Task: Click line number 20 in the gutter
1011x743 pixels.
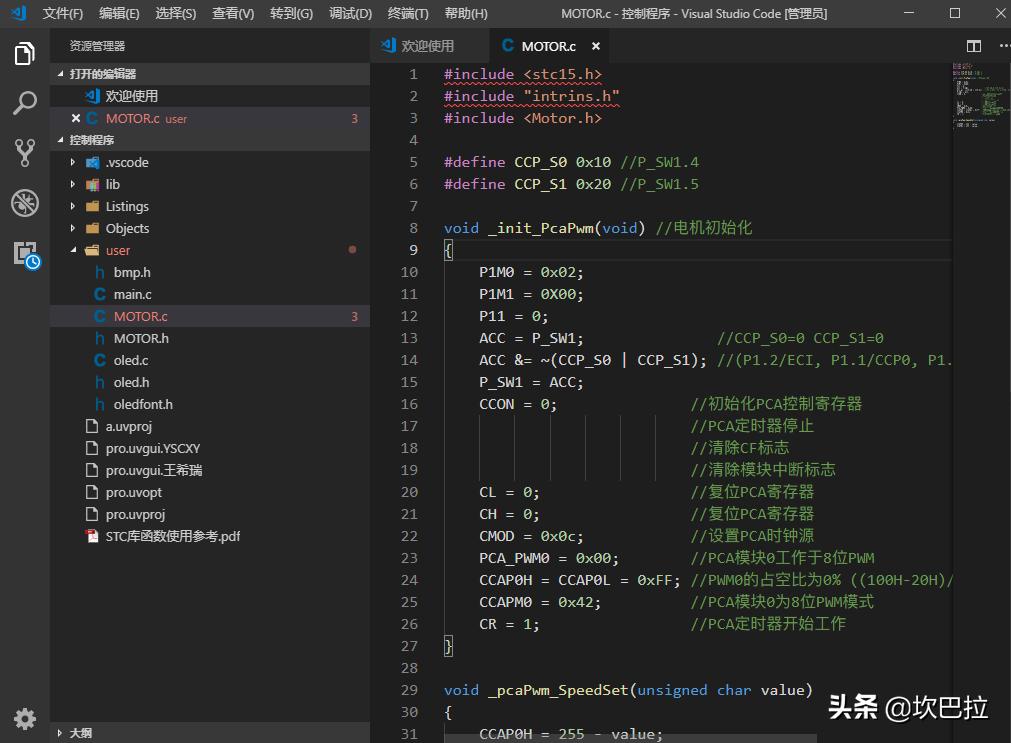Action: coord(409,492)
